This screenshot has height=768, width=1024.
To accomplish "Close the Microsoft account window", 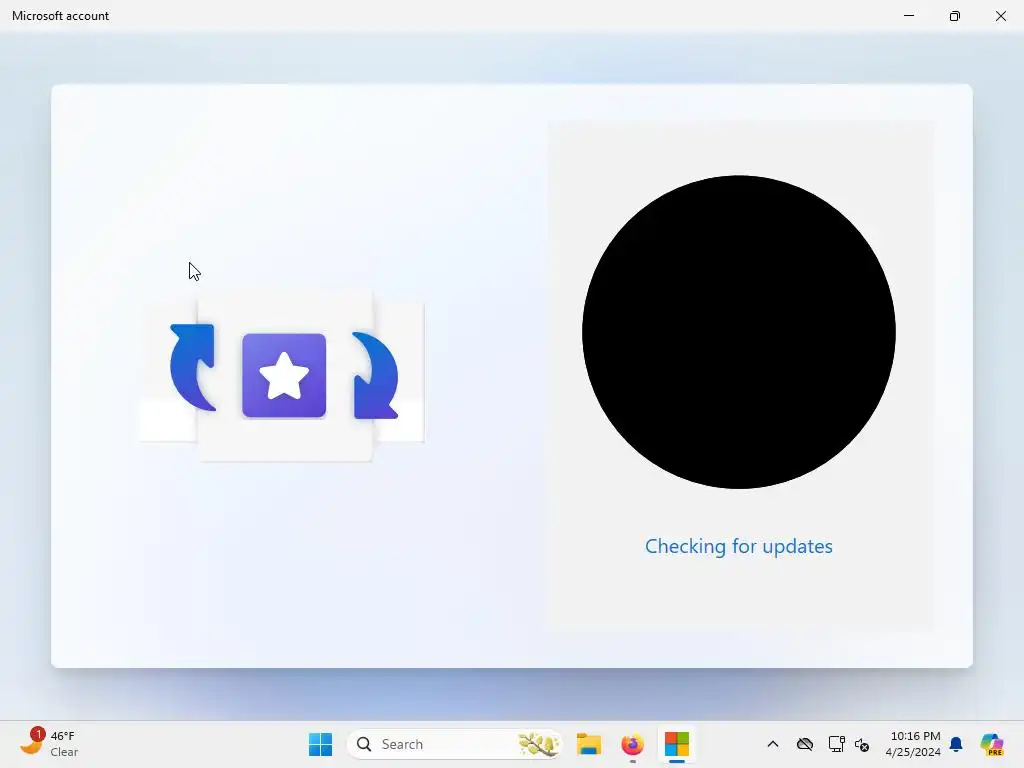I will pos(1000,16).
